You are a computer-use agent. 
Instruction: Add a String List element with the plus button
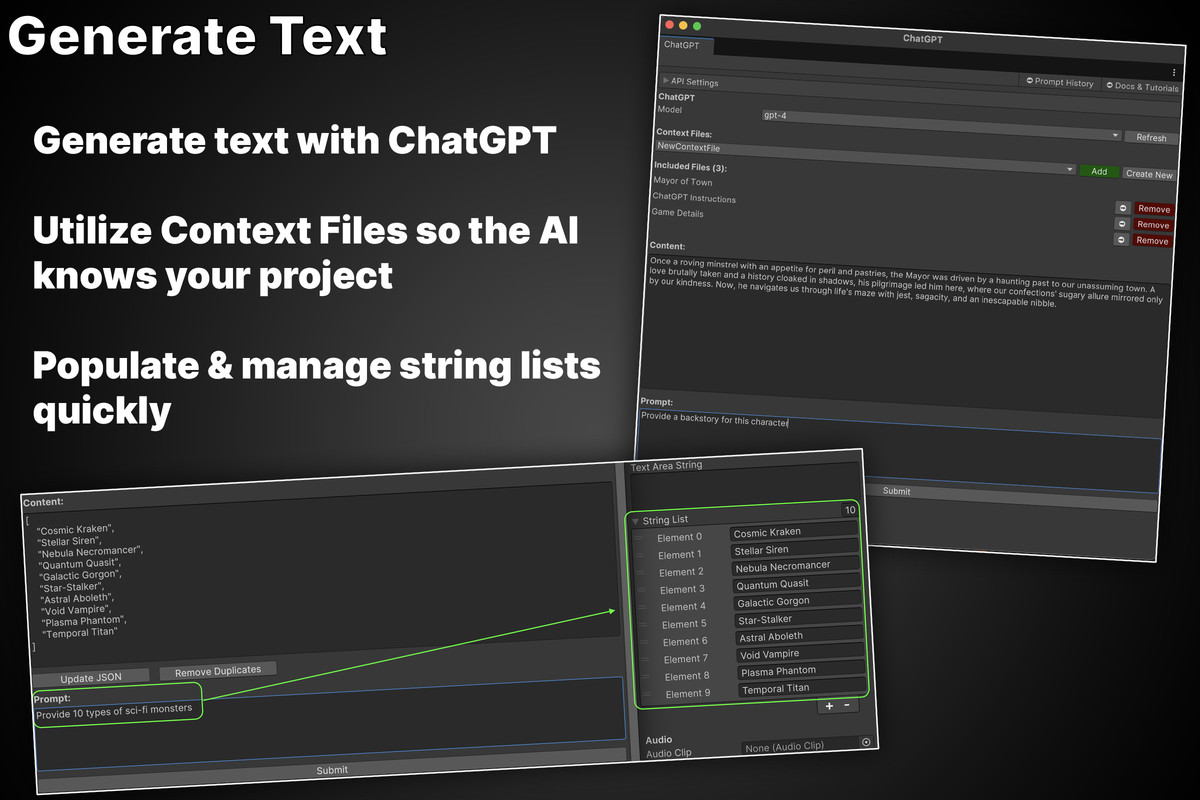coord(828,705)
